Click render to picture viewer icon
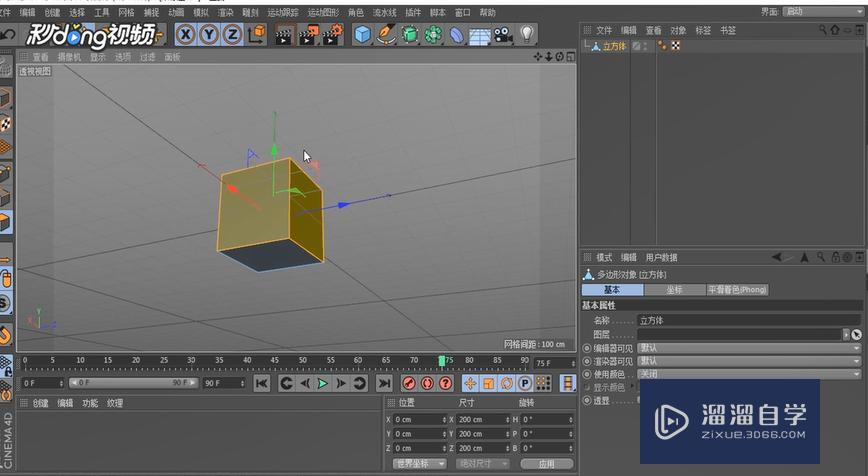 click(308, 35)
